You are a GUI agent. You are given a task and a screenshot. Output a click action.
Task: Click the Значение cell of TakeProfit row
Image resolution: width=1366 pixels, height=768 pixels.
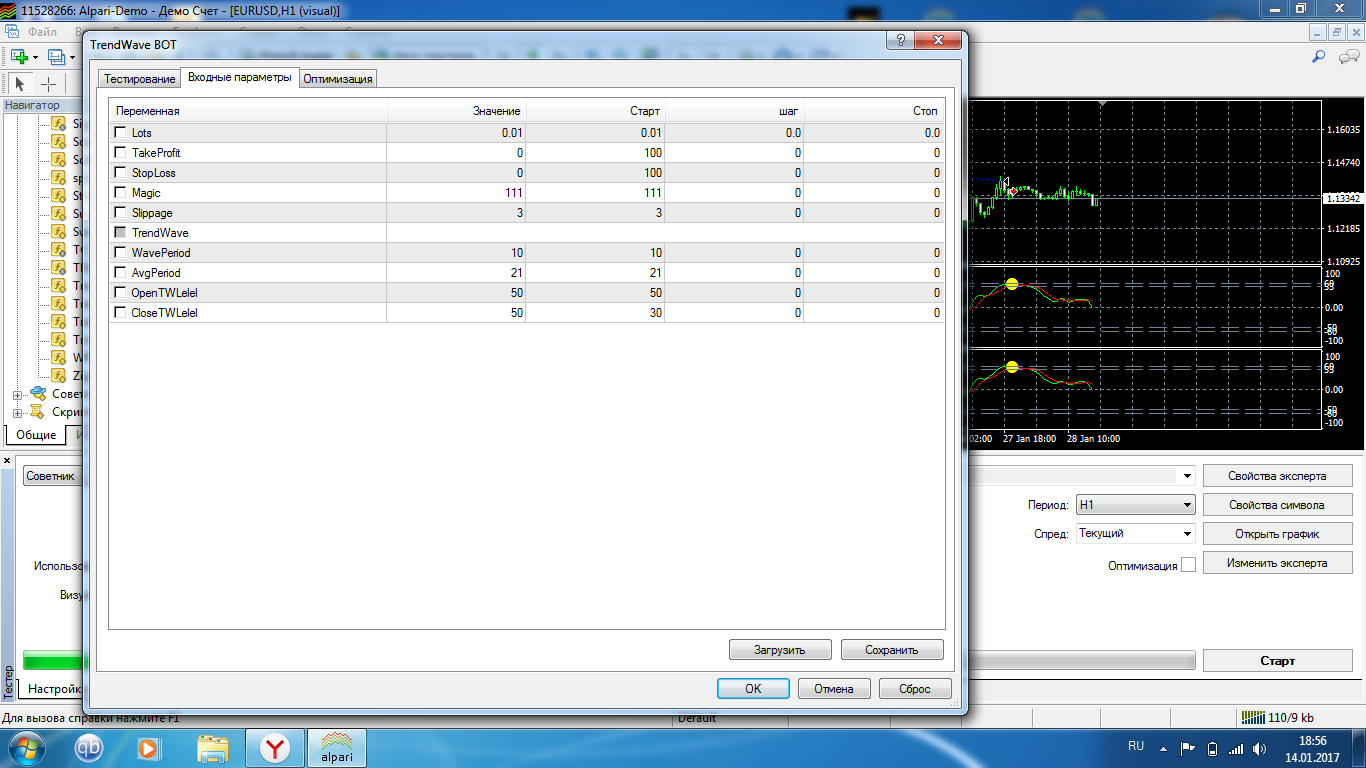pos(456,153)
